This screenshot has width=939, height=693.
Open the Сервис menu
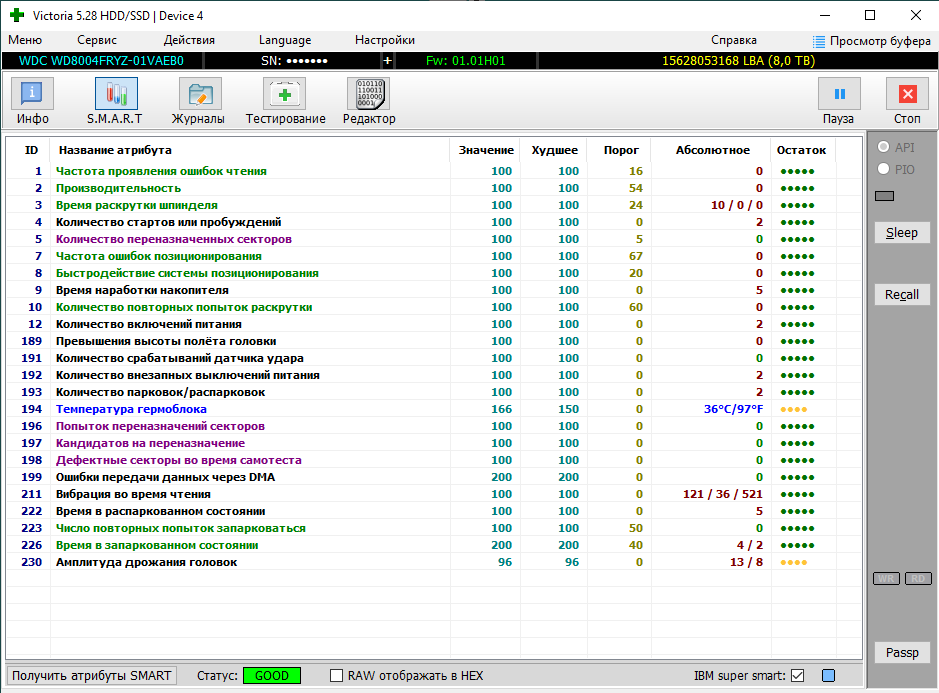pos(97,40)
